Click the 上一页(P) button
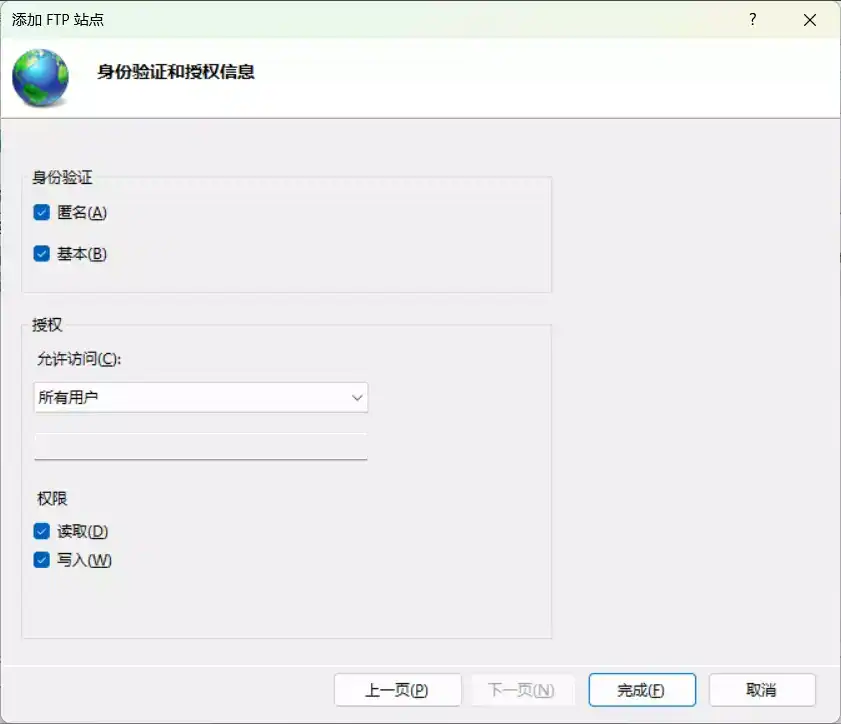841x724 pixels. 397,690
